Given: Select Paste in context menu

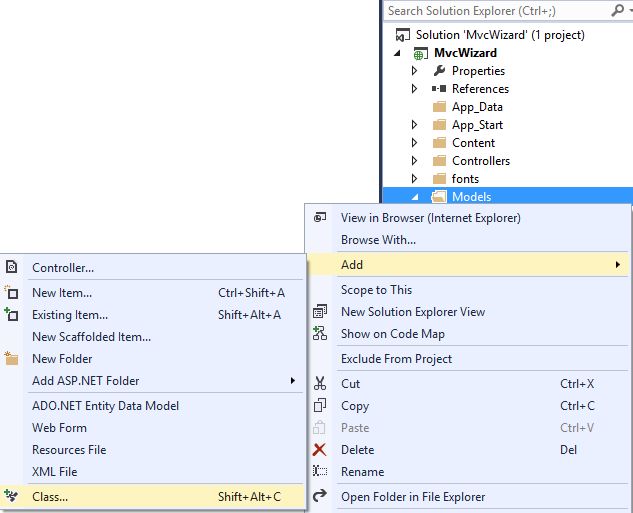Looking at the screenshot, I should pyautogui.click(x=468, y=427).
